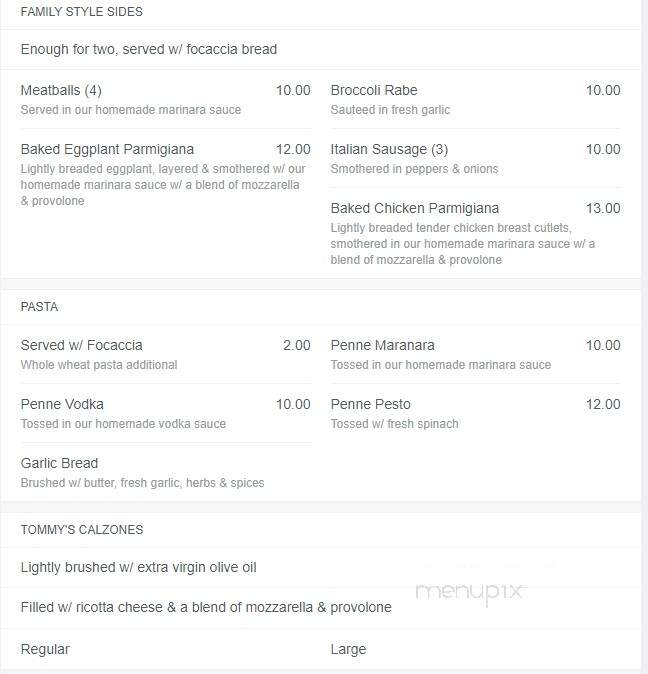The image size is (648, 674).
Task: Click the TOMMY'S CALZONES section header
Action: (82, 530)
